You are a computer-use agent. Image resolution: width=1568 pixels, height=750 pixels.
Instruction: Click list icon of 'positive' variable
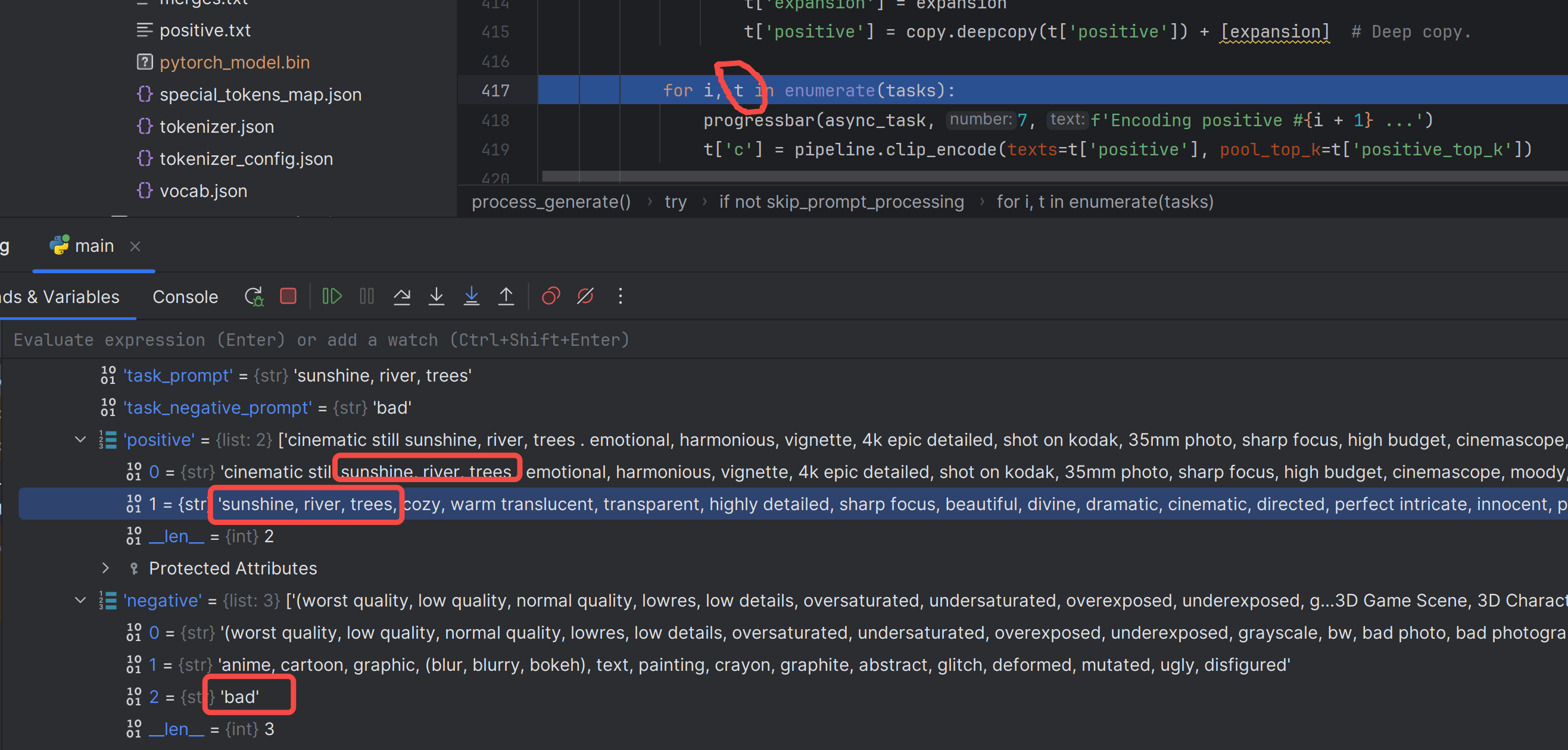click(x=108, y=440)
